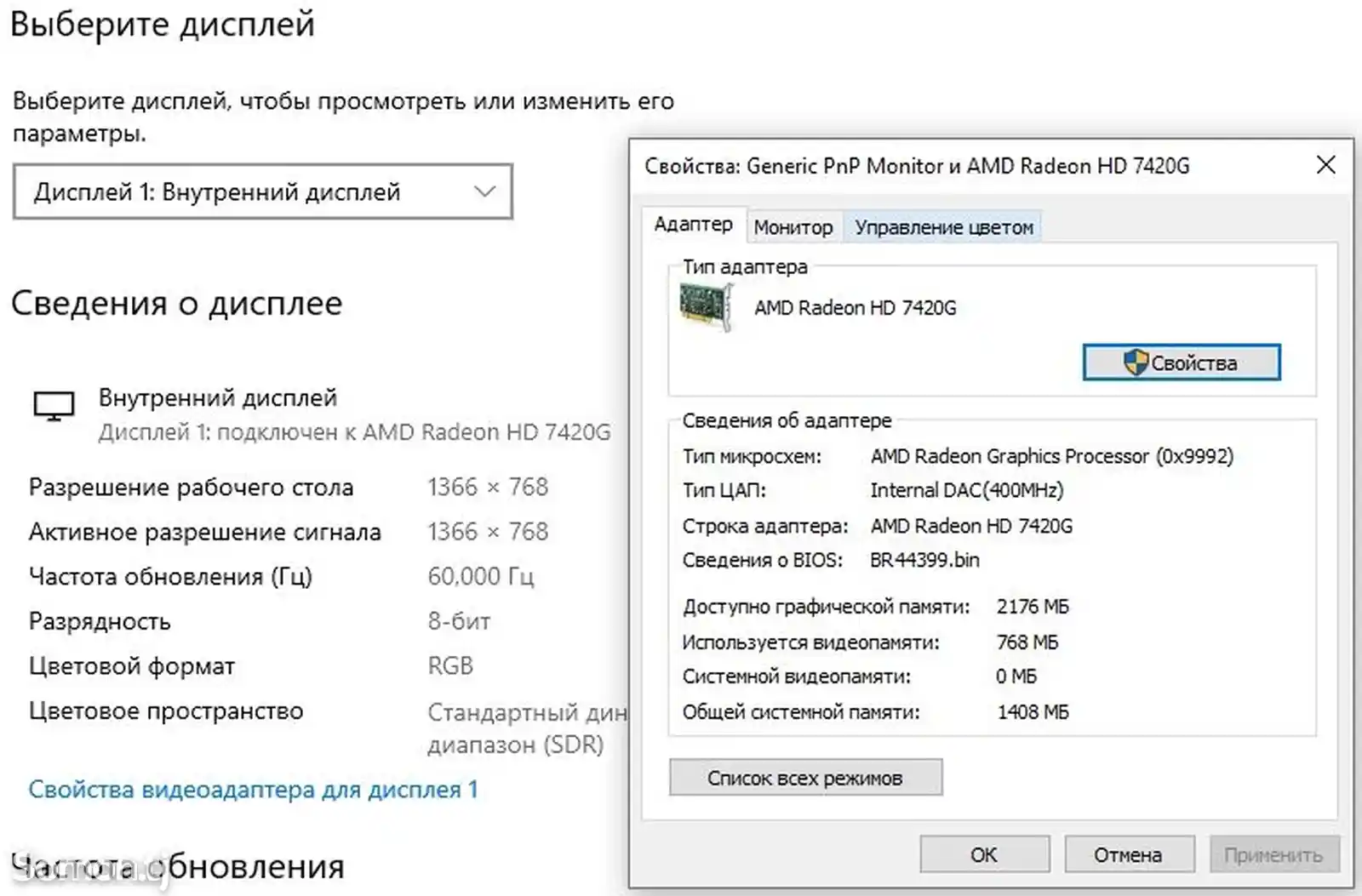Click the '8-бит' bit depth value
The image size is (1362, 896).
[459, 621]
